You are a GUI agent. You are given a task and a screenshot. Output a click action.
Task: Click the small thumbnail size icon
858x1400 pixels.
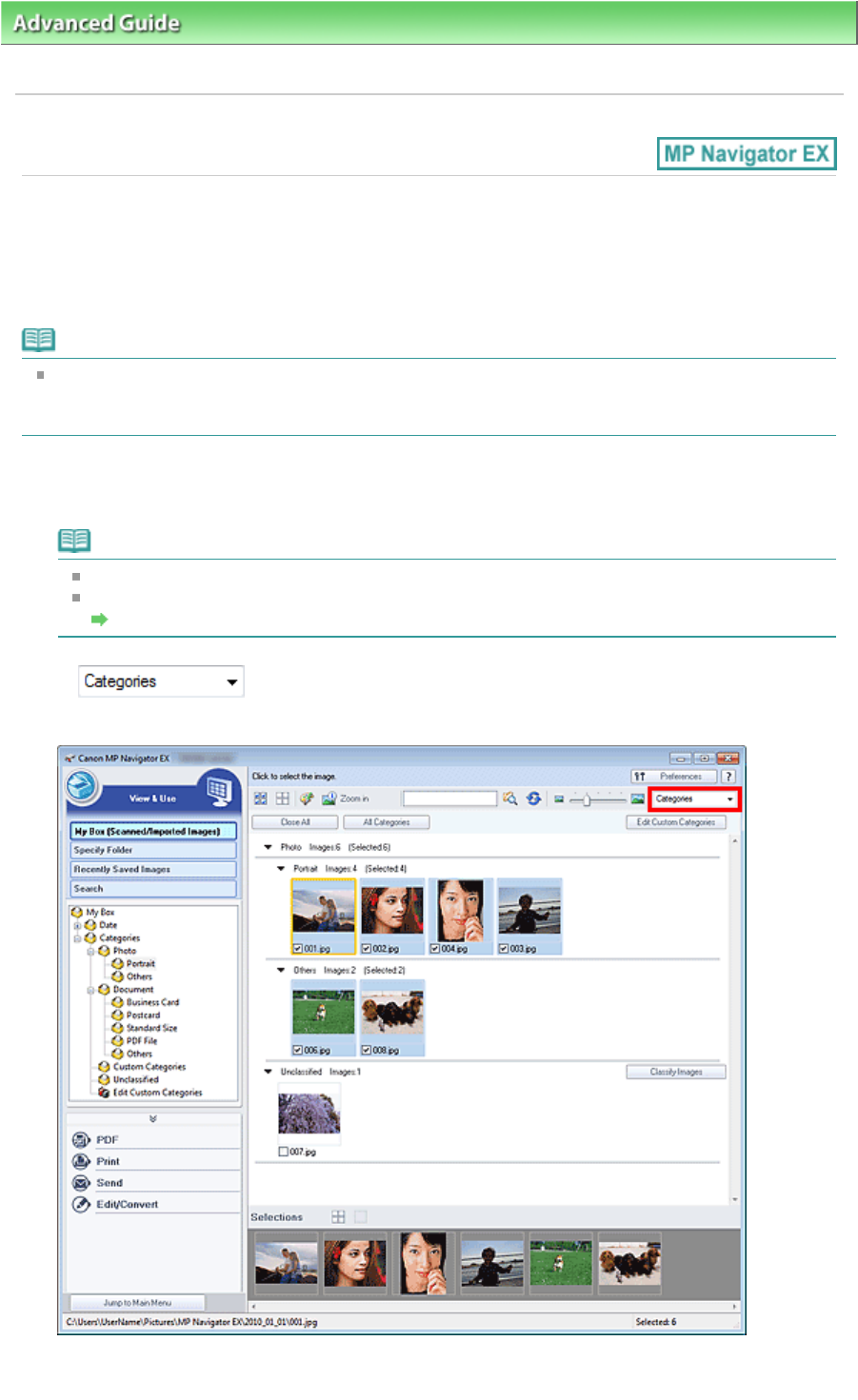(x=559, y=799)
